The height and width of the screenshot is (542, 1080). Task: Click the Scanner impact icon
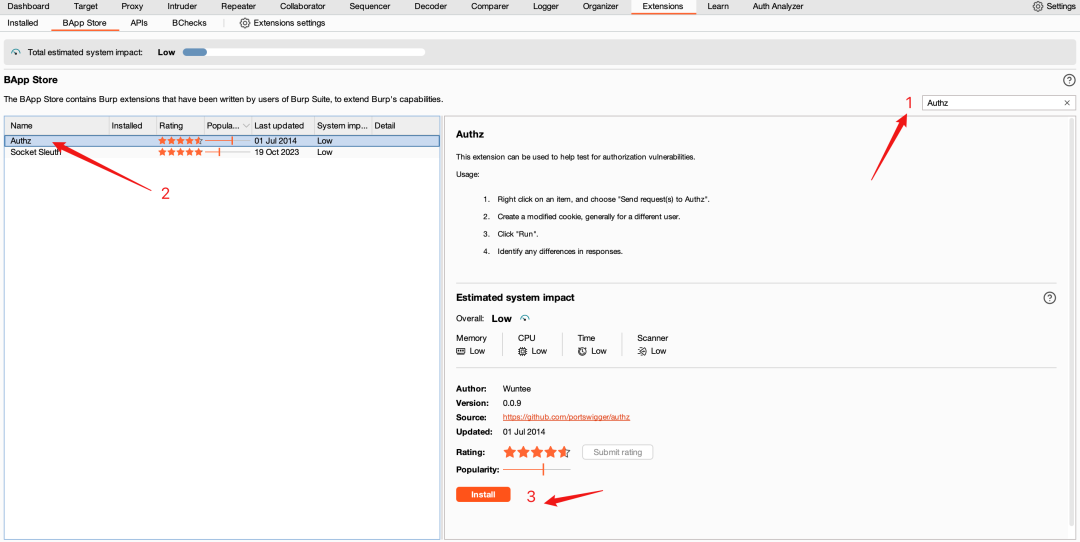tap(642, 351)
